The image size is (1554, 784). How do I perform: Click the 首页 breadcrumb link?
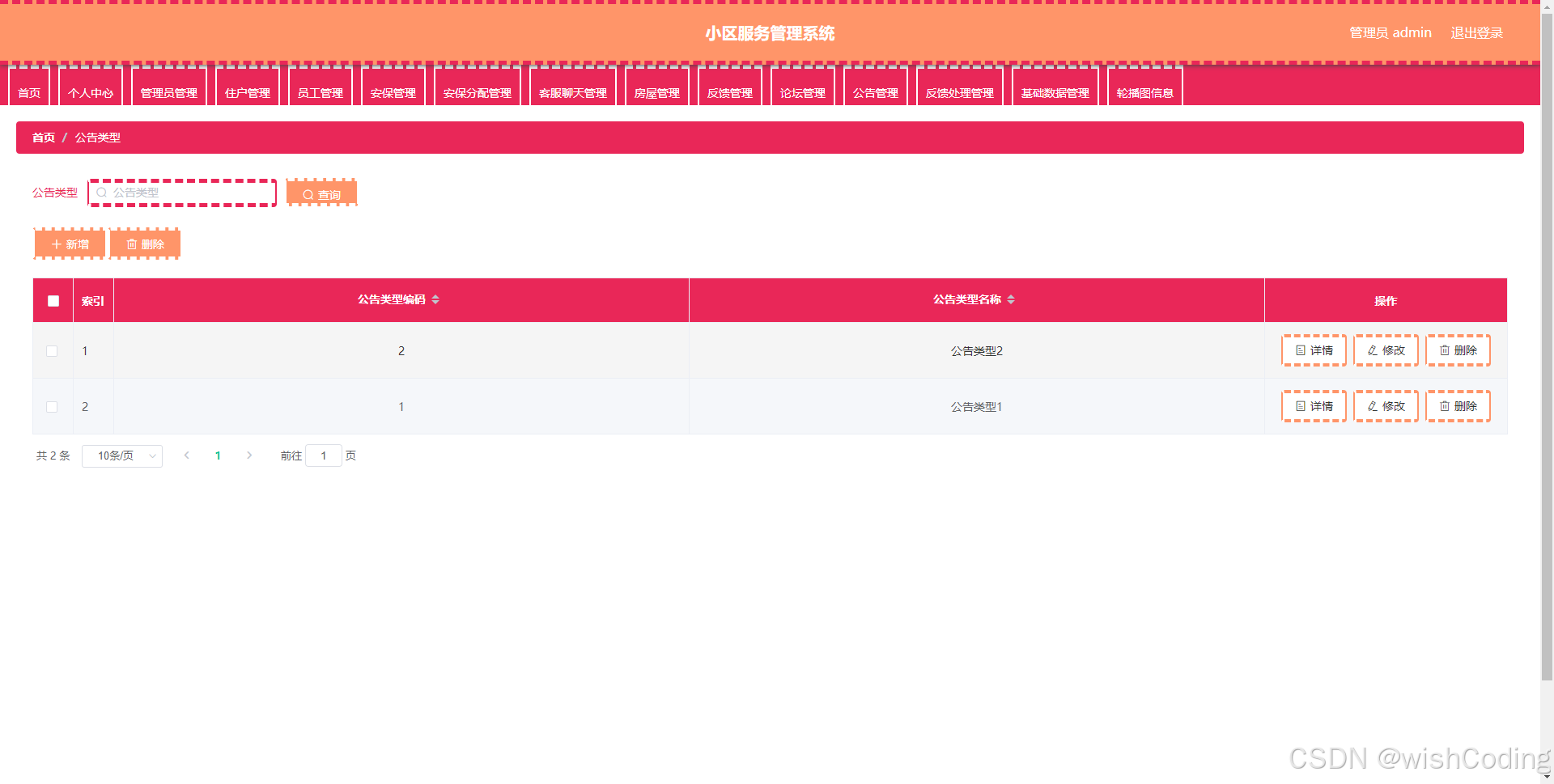coord(44,138)
